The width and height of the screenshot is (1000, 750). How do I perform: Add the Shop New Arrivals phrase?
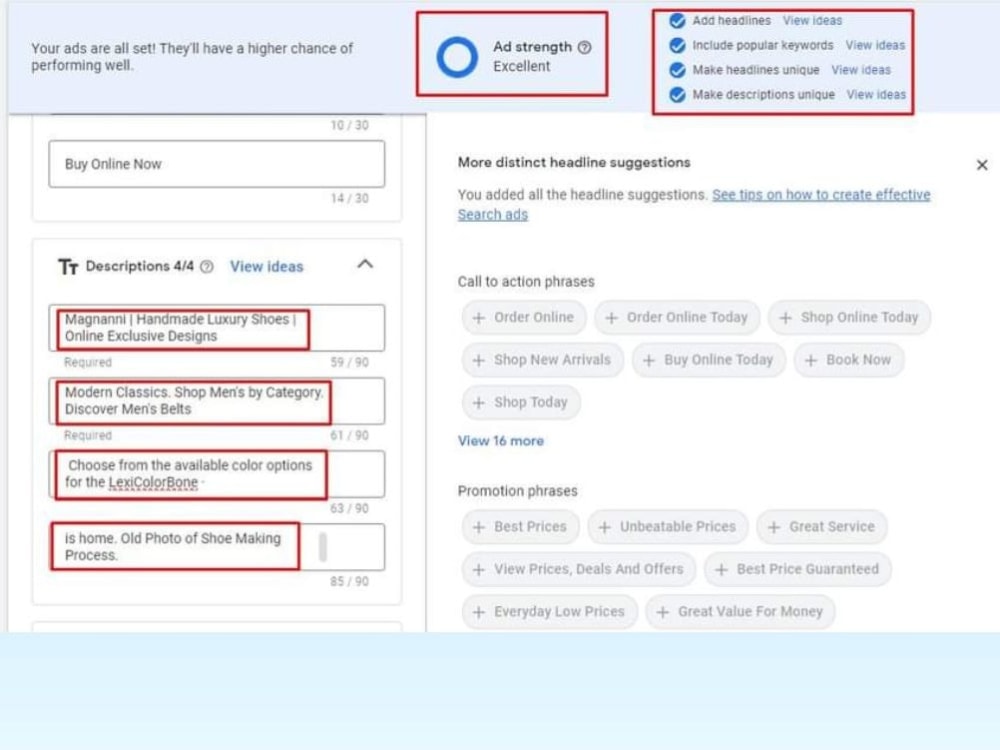(542, 360)
